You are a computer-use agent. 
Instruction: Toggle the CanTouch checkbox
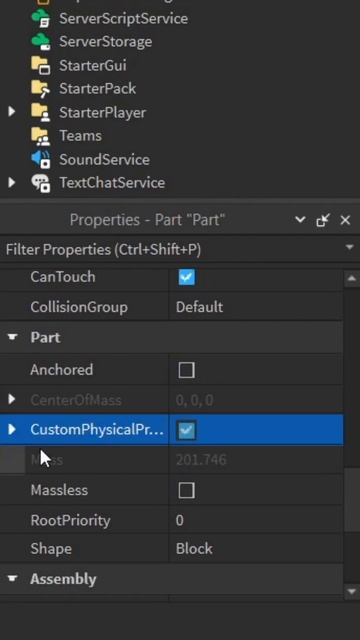coord(187,277)
